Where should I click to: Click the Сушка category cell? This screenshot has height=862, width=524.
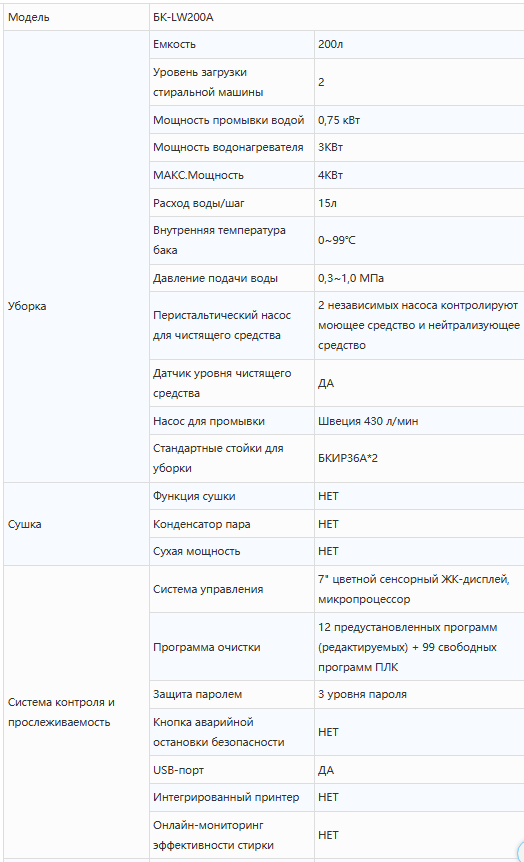[x=76, y=524]
